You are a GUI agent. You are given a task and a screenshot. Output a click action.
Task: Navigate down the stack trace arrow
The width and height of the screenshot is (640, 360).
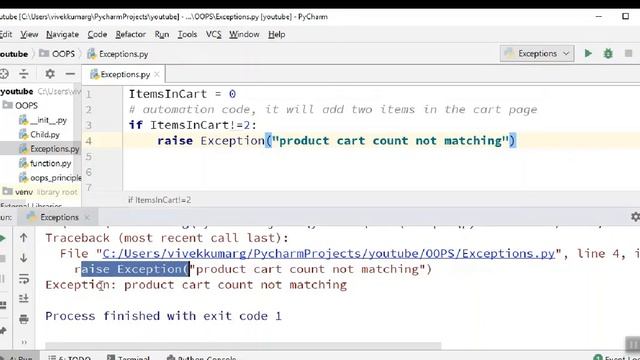24,258
